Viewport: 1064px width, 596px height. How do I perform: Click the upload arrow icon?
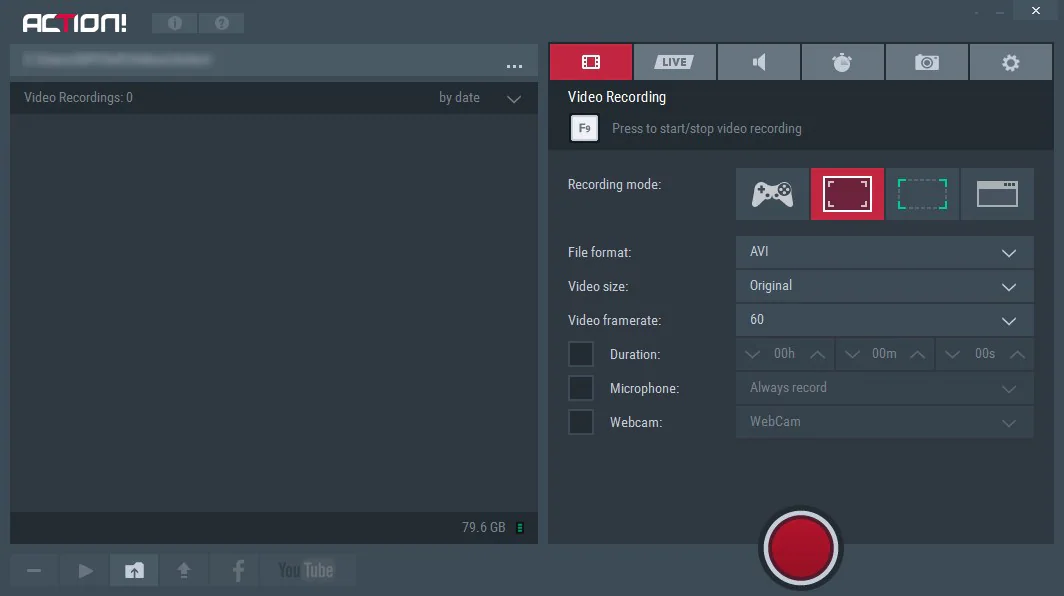183,571
